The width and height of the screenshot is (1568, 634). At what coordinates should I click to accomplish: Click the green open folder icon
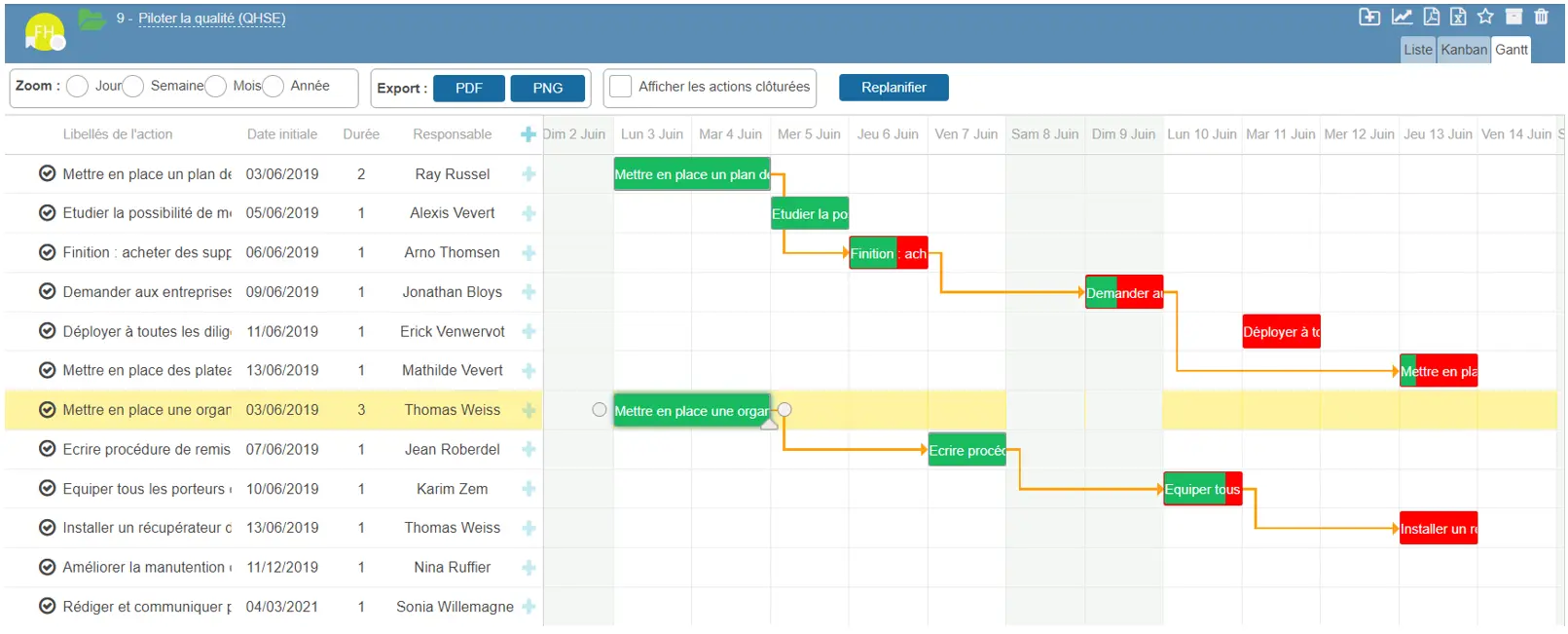[x=91, y=19]
